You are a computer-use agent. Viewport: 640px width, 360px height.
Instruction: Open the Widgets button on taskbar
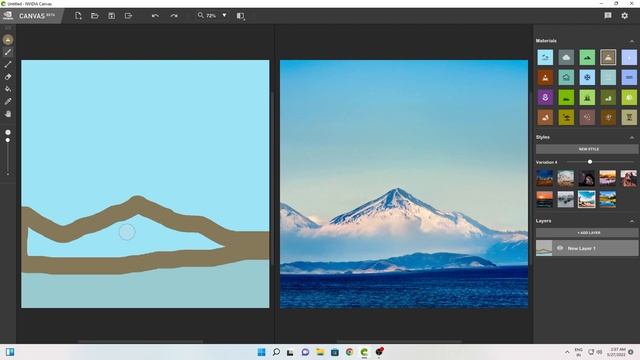click(10, 352)
